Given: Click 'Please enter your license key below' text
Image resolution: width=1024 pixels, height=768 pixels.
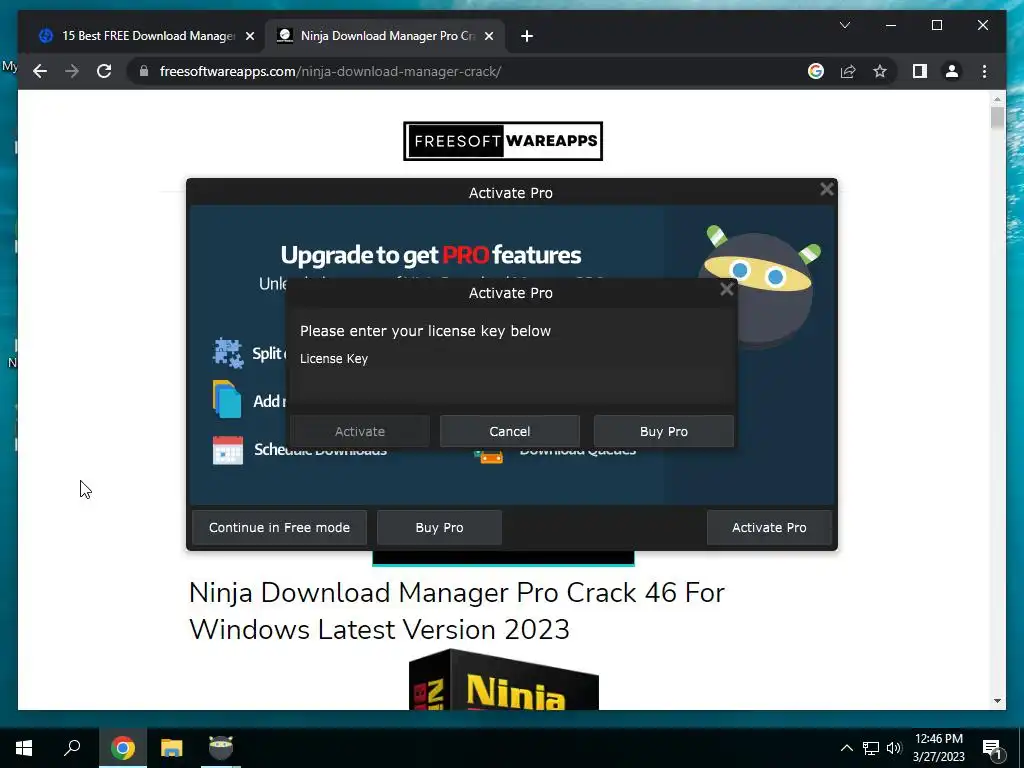Looking at the screenshot, I should click(425, 331).
